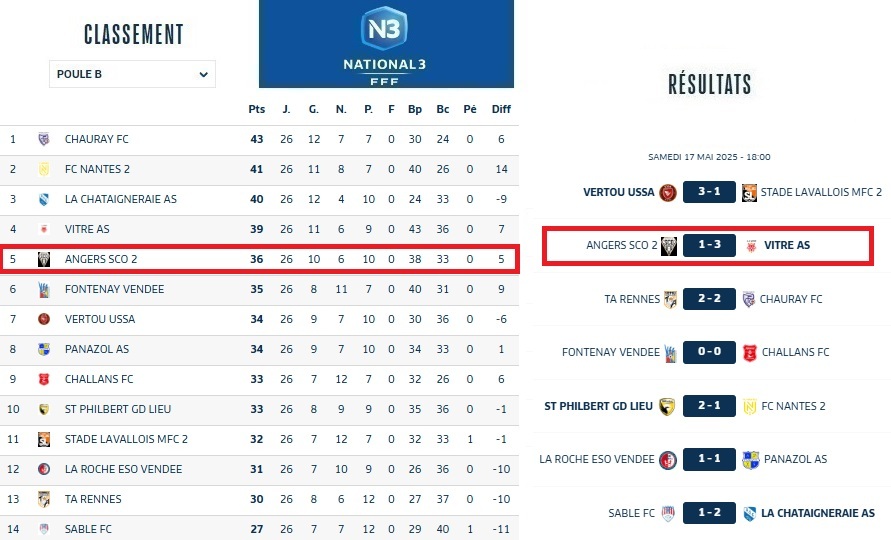
Task: Click the Classement heading
Action: point(133,34)
